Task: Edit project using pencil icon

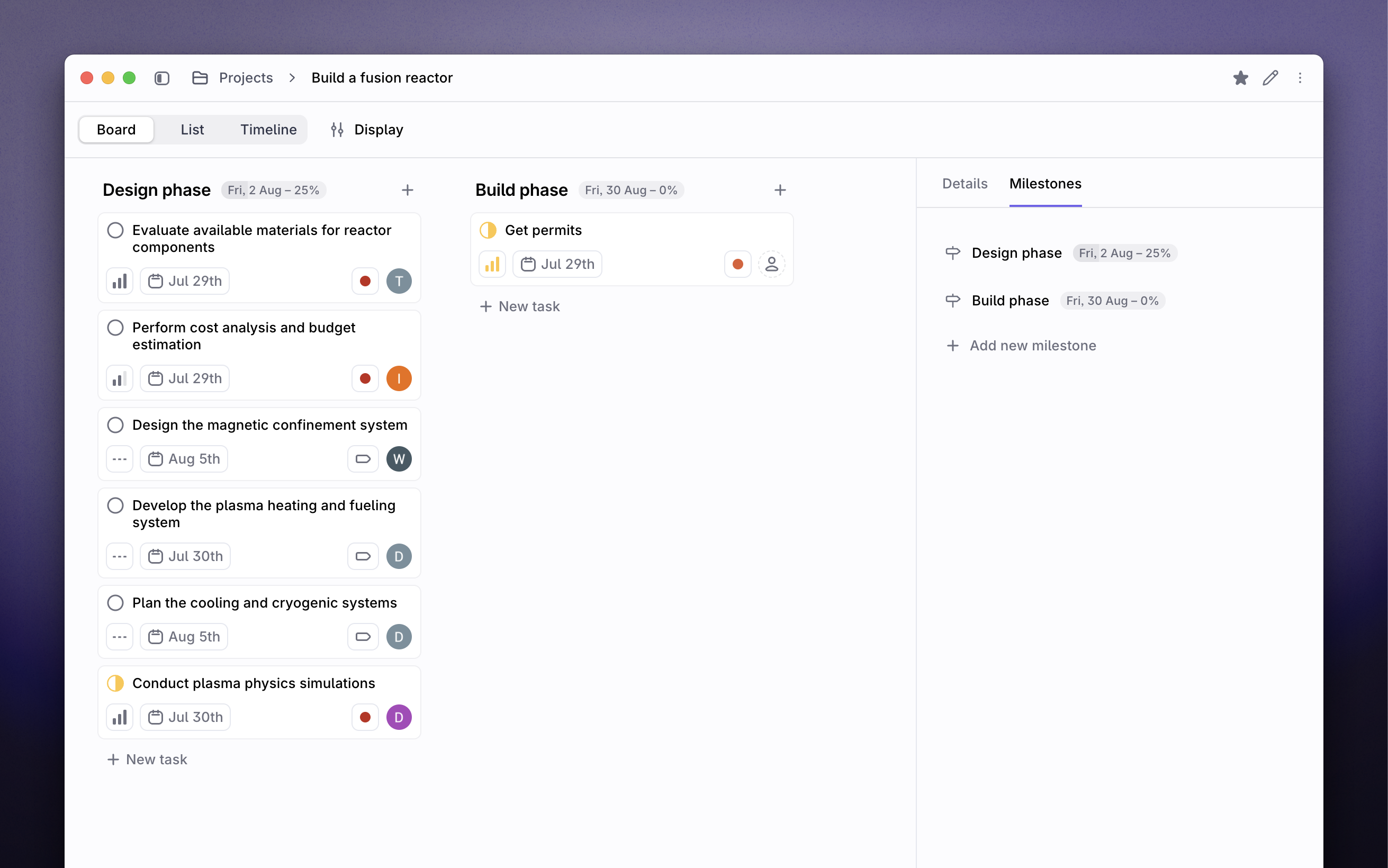Action: click(x=1270, y=78)
